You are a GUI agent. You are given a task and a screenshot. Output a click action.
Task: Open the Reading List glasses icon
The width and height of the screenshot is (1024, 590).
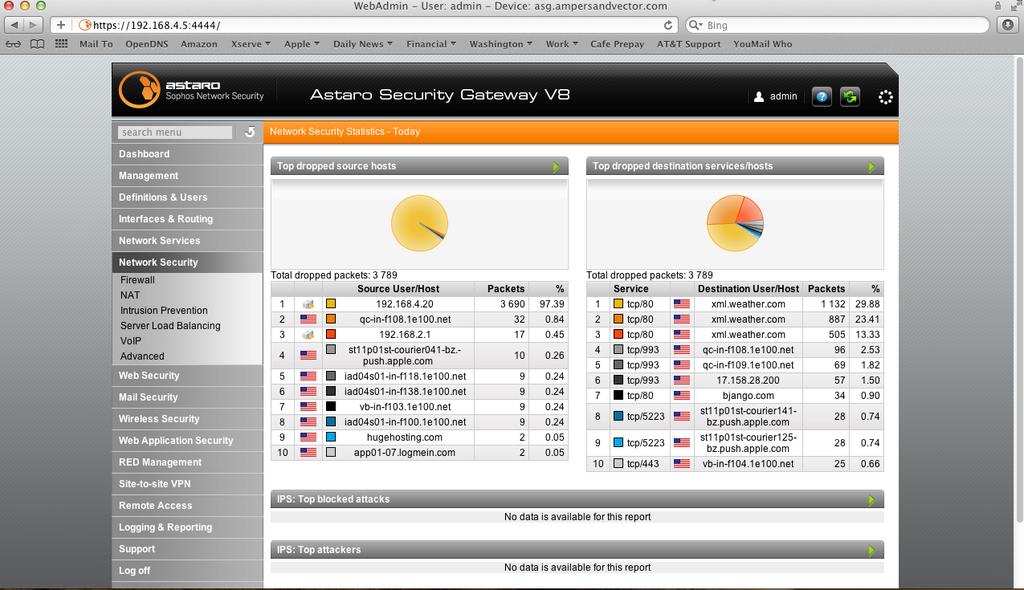pos(13,44)
